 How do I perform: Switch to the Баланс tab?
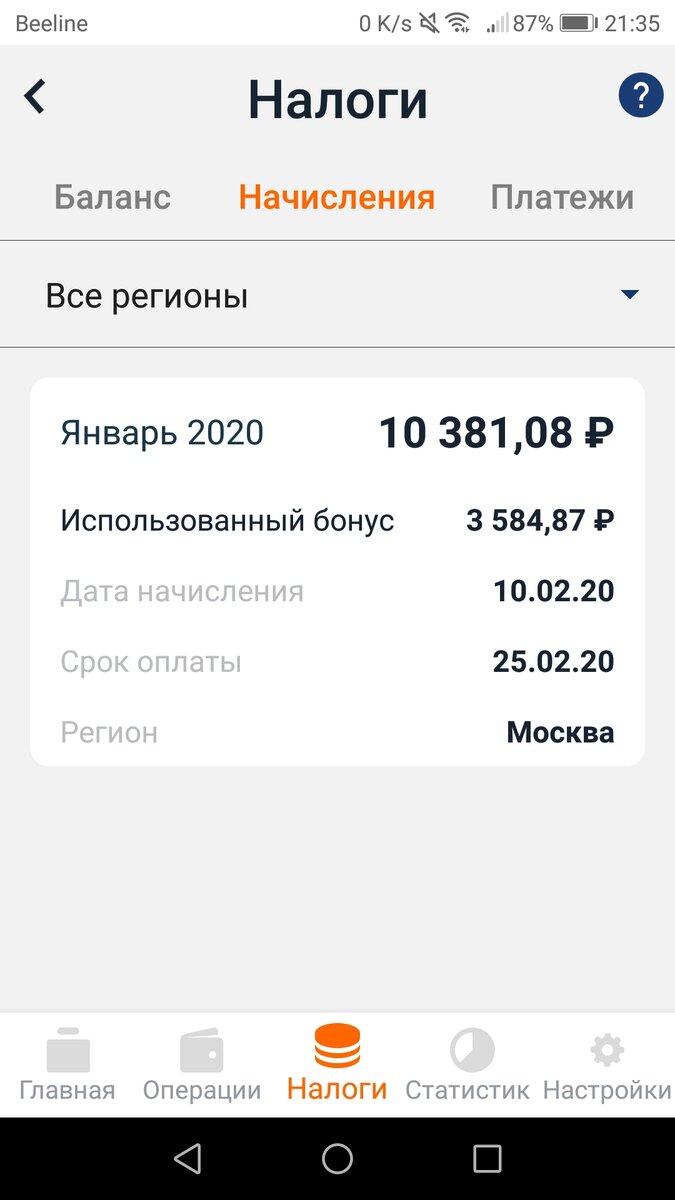[x=112, y=197]
